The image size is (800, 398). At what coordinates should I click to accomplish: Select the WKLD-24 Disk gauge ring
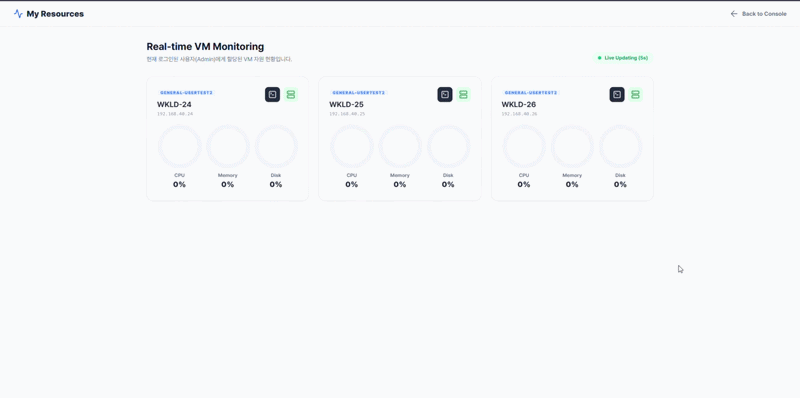[276, 146]
